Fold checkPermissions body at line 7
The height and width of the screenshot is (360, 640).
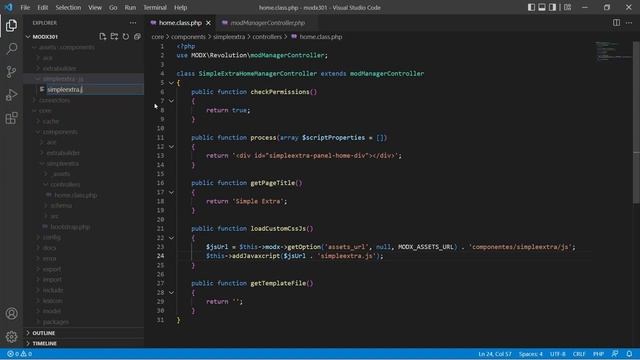[x=171, y=101]
